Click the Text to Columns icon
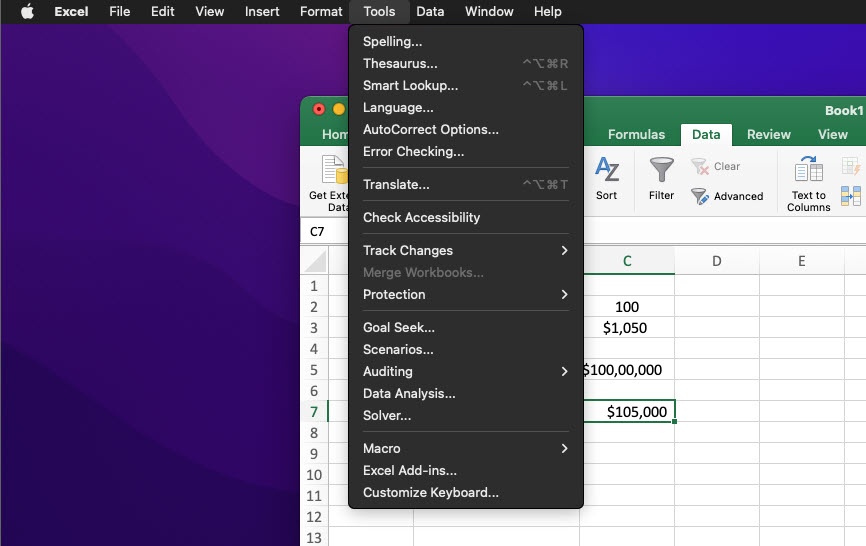 pos(809,169)
